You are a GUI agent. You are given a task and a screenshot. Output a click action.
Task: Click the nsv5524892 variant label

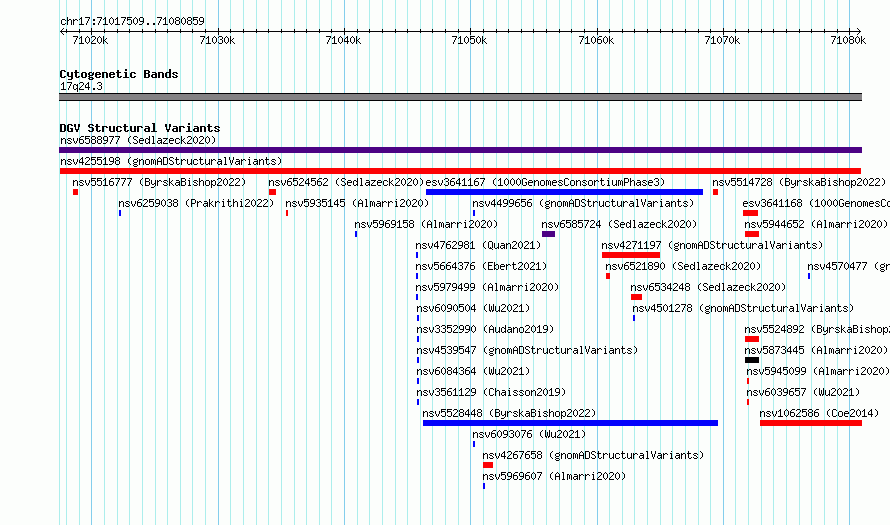tap(817, 329)
